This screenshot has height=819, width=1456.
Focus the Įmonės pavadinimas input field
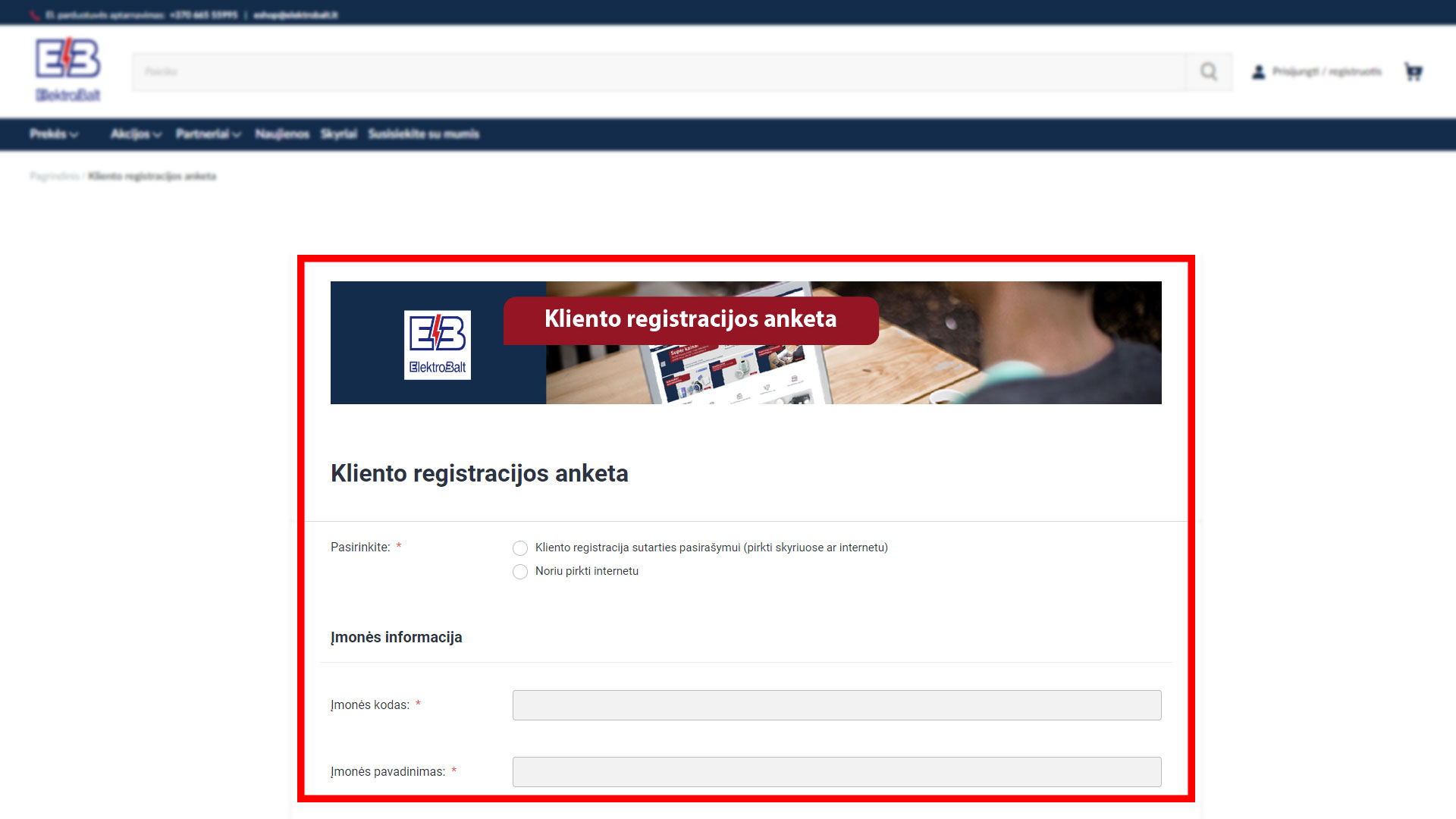(836, 772)
